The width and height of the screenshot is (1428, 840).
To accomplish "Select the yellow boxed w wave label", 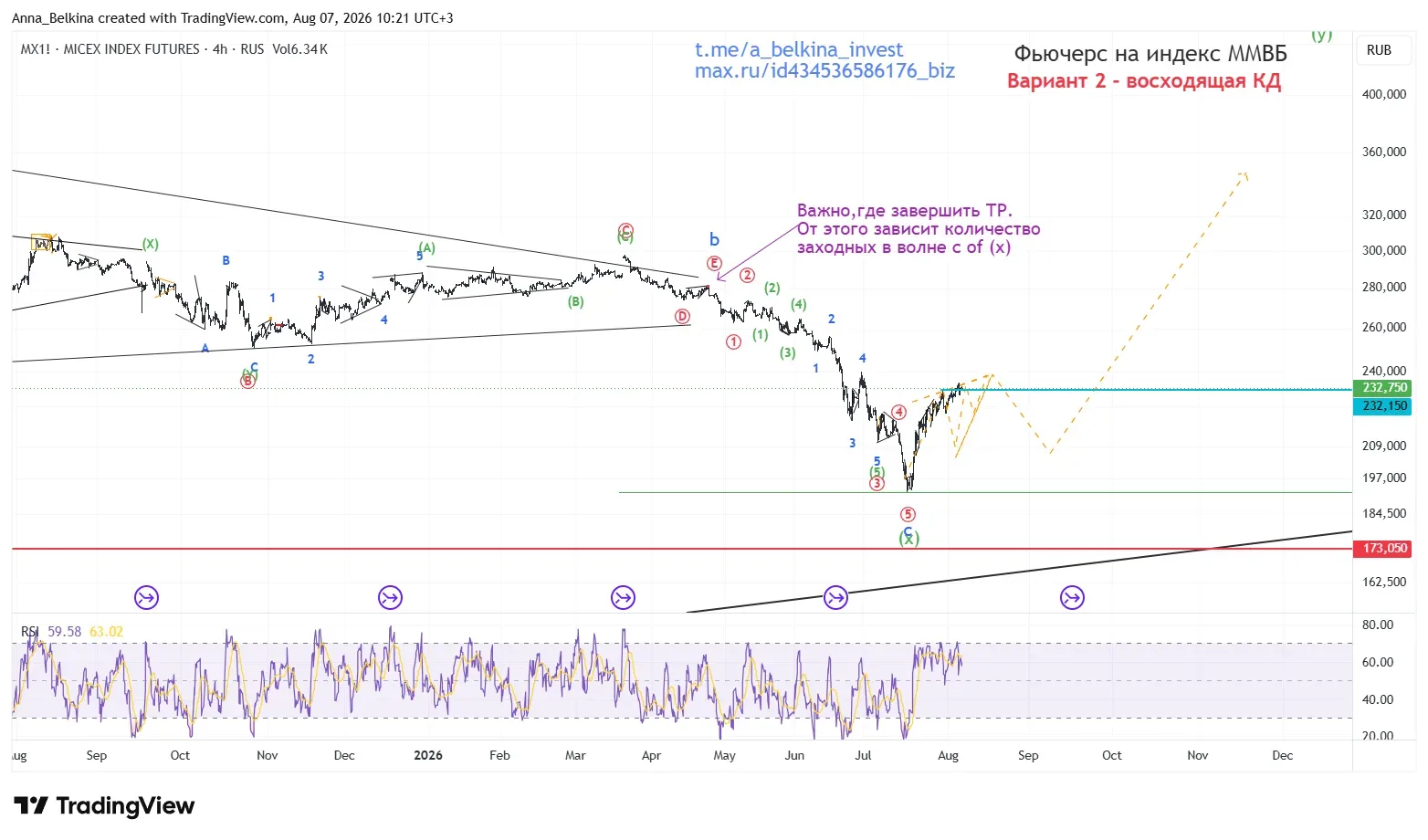I will click(x=42, y=243).
